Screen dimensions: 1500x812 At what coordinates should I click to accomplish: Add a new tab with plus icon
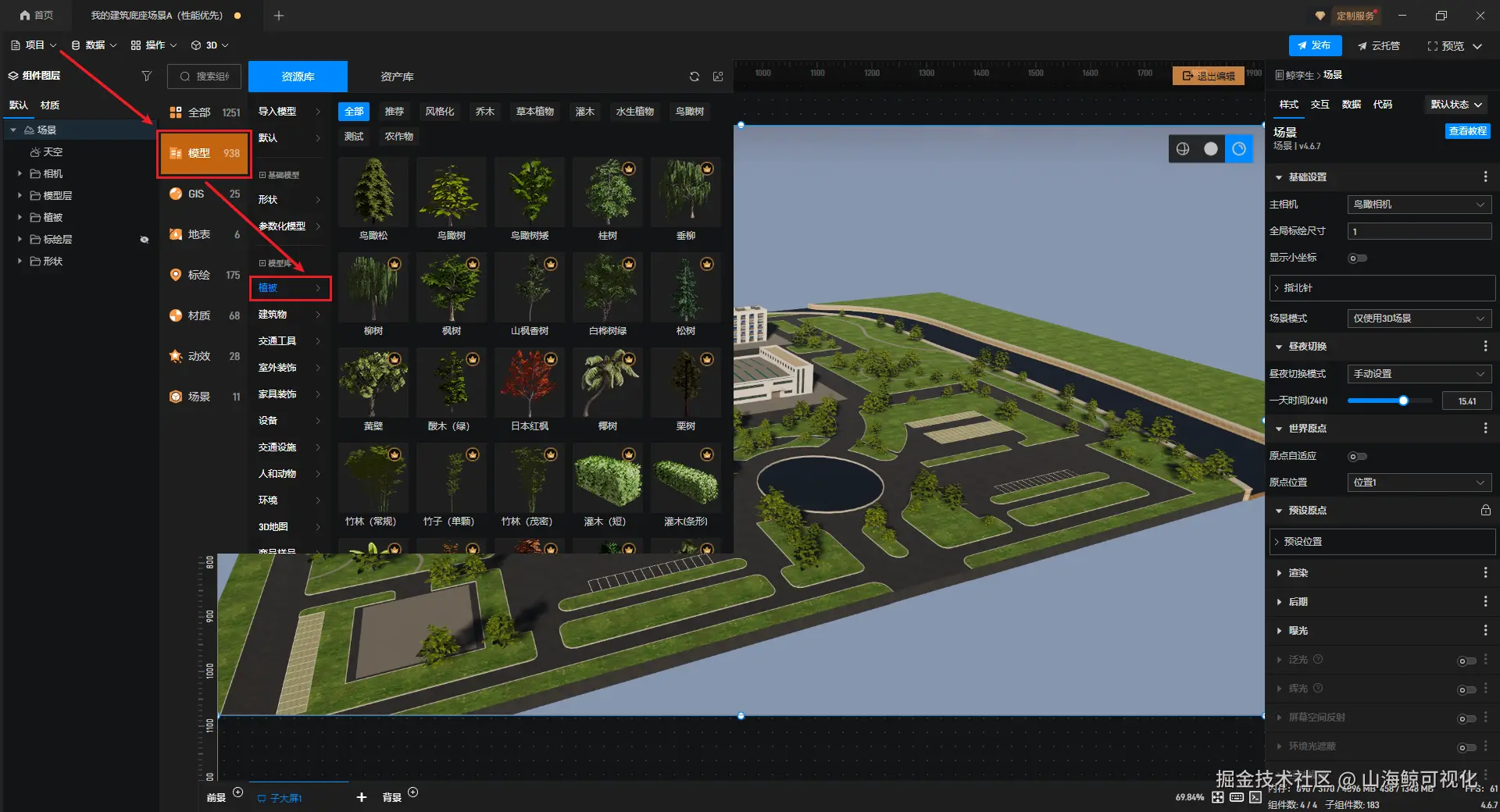point(279,15)
